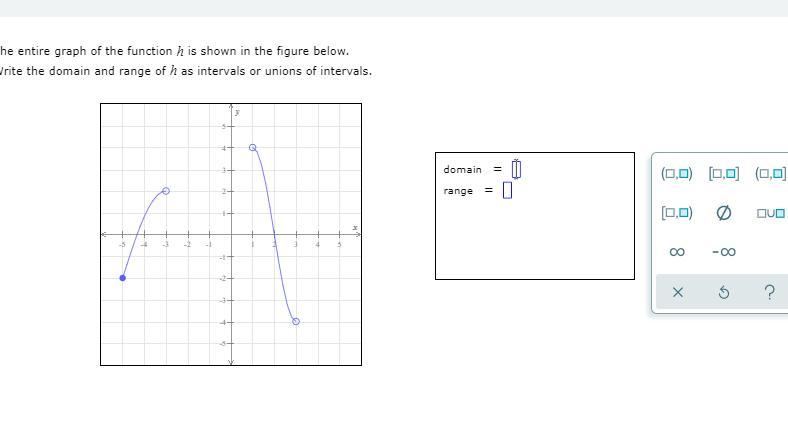Click the range answer input box

point(508,190)
